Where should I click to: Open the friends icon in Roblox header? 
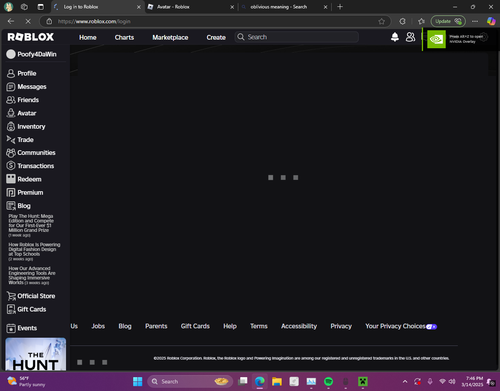410,37
